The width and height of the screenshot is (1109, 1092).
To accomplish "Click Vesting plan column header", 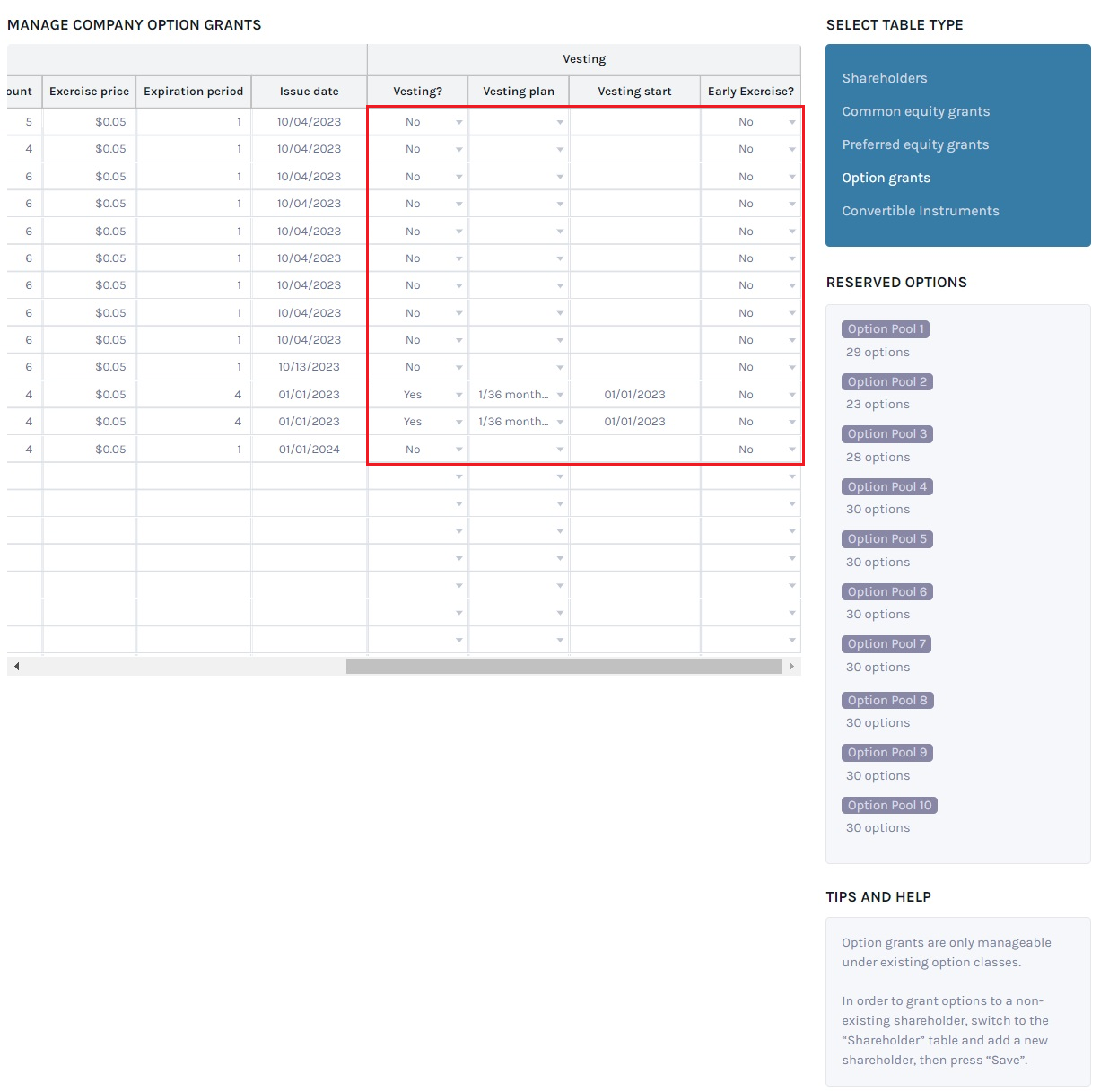I will [x=519, y=92].
